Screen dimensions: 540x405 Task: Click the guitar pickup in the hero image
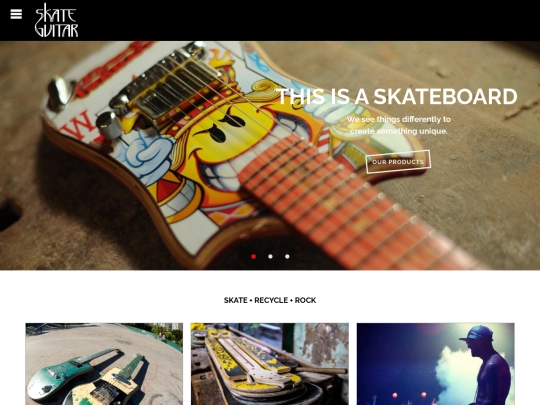[x=176, y=89]
